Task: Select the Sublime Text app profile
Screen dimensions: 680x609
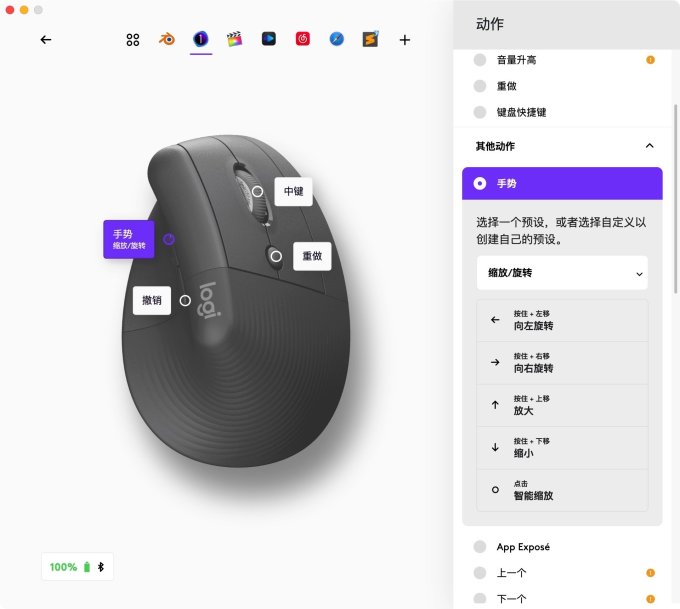Action: [371, 39]
